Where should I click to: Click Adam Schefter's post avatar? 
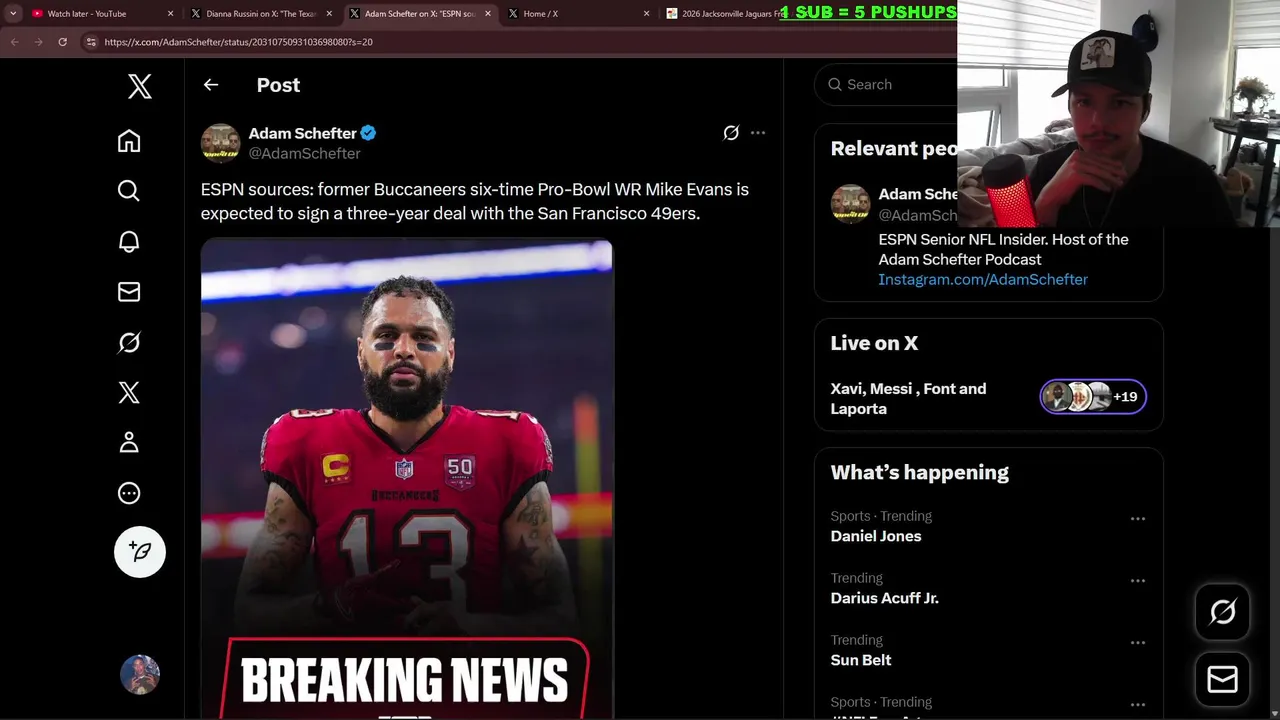coord(221,143)
